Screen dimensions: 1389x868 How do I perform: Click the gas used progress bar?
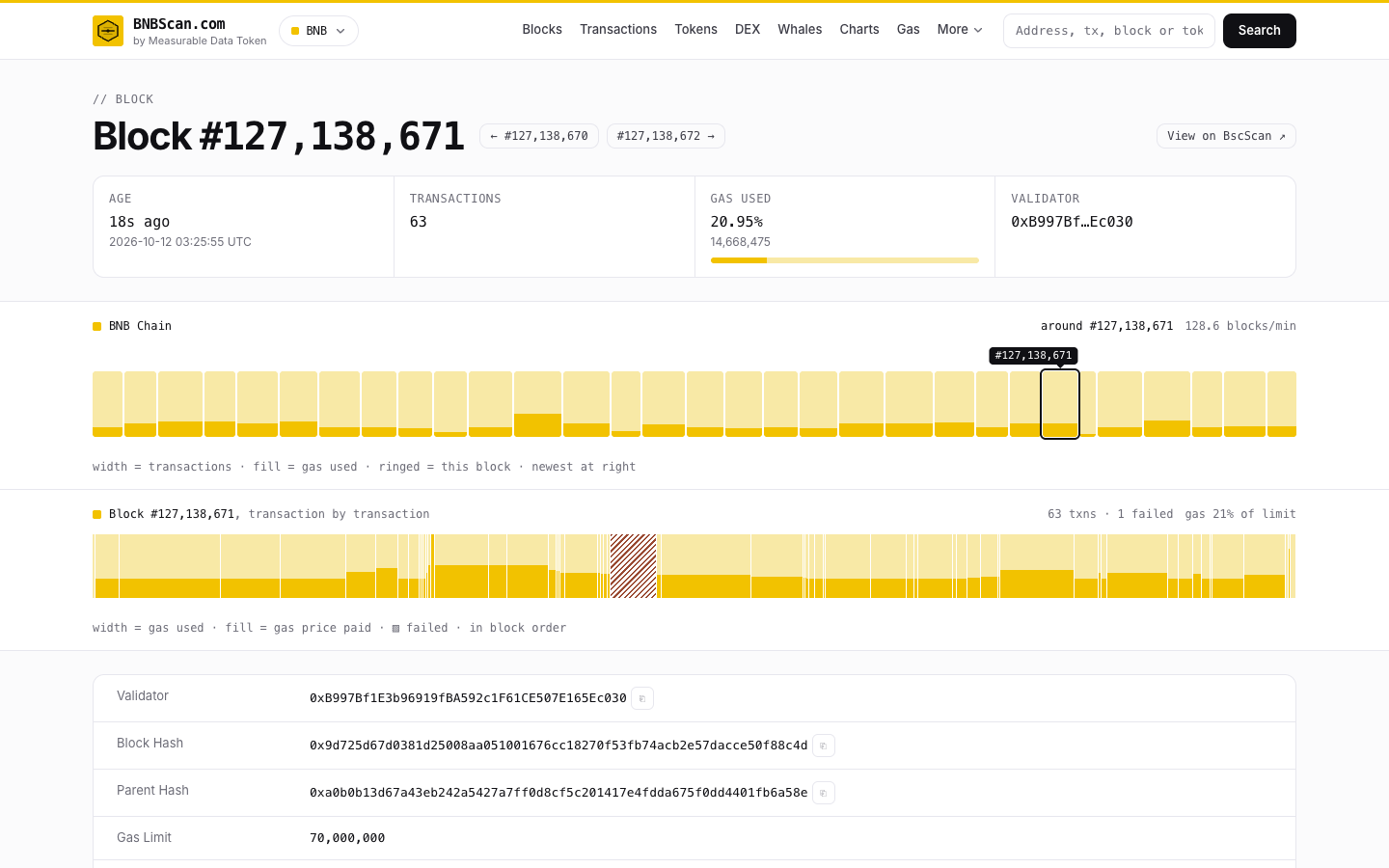point(844,260)
